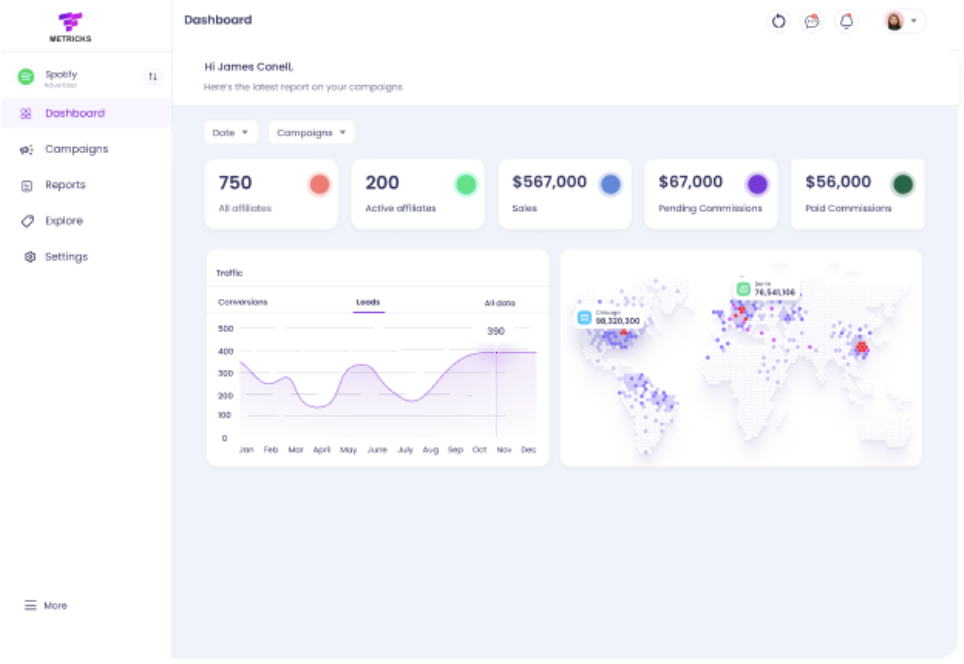Open the user profile avatar dropdown
The height and width of the screenshot is (664, 964).
coord(904,21)
